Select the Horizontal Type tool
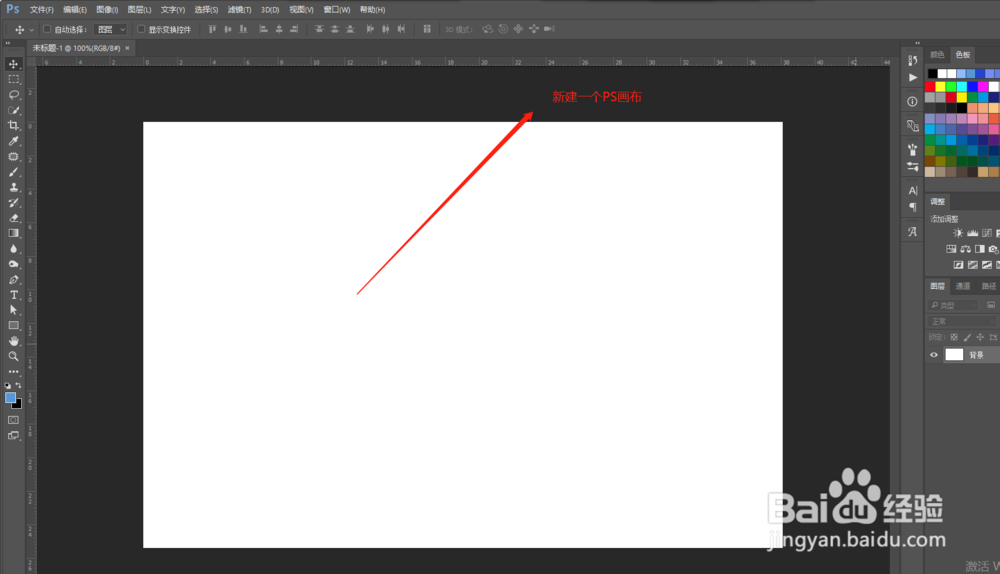This screenshot has height=574, width=1000. (x=13, y=295)
